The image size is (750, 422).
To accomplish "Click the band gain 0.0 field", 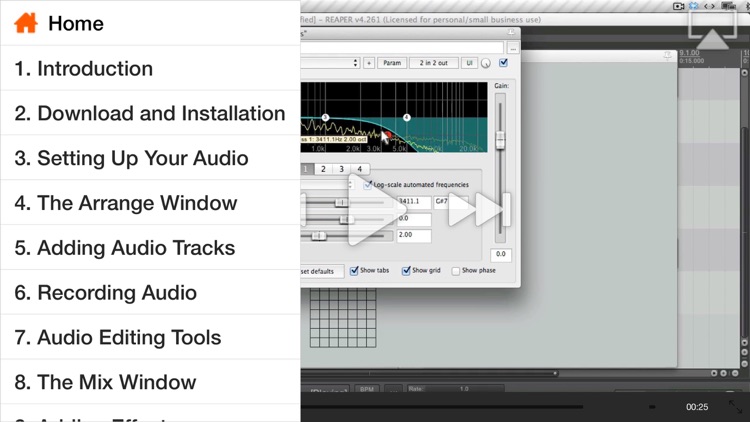I will pyautogui.click(x=414, y=219).
